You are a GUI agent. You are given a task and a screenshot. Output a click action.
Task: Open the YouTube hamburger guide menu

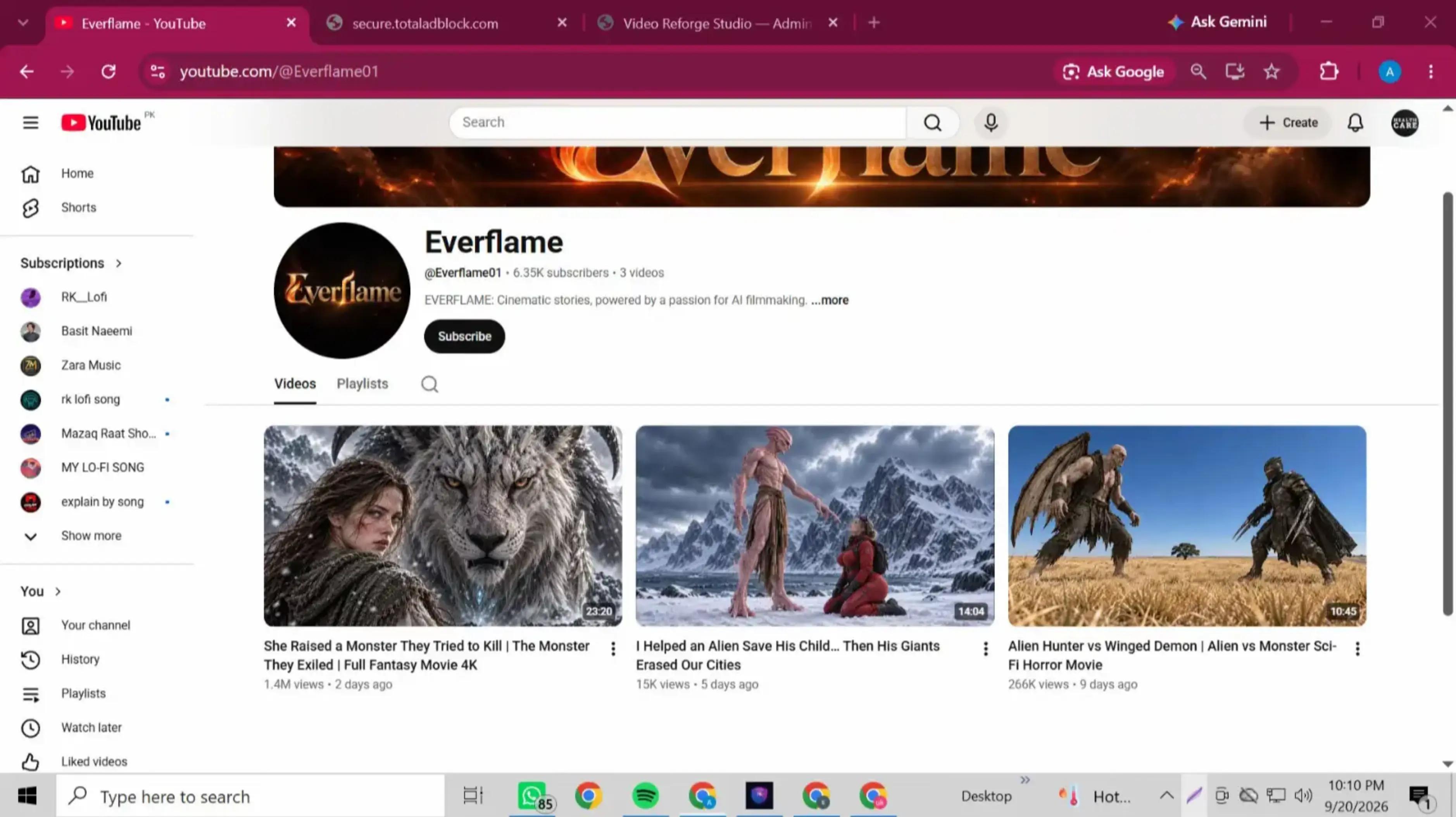tap(31, 122)
